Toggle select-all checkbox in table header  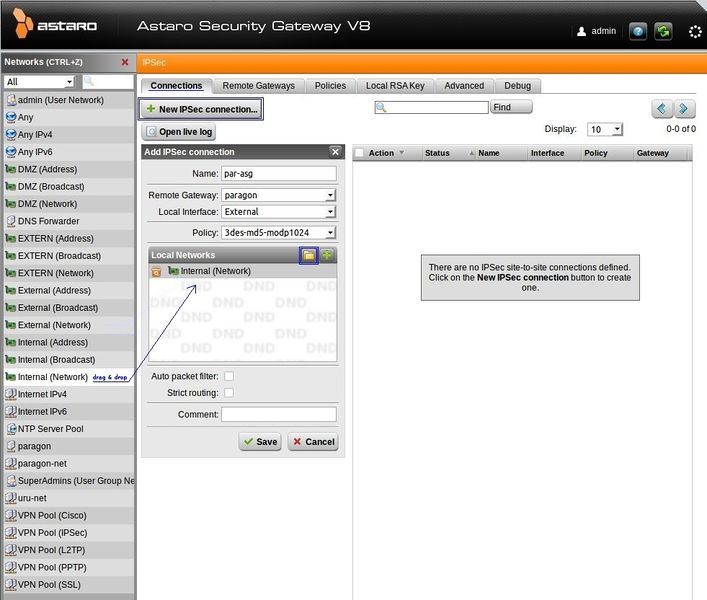point(359,153)
